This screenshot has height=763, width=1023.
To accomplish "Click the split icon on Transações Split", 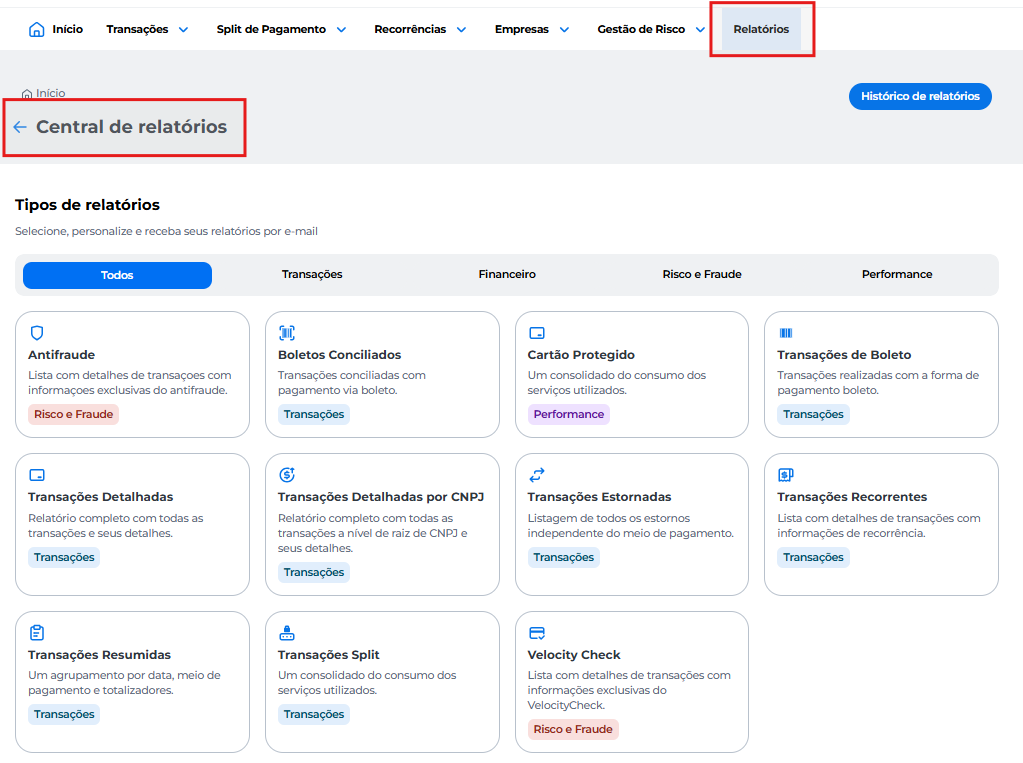I will 287,632.
